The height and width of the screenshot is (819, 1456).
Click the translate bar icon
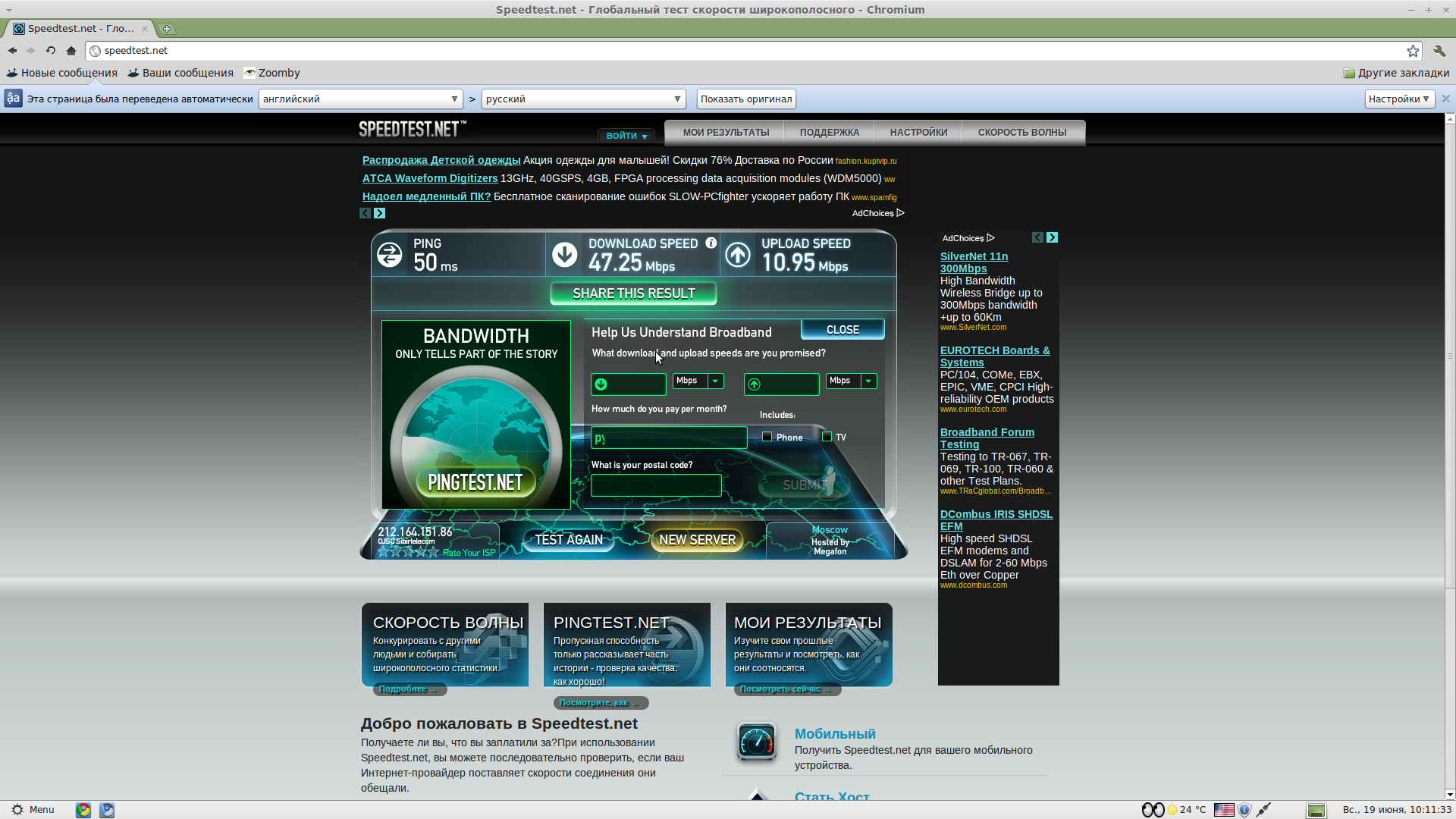pos(13,99)
